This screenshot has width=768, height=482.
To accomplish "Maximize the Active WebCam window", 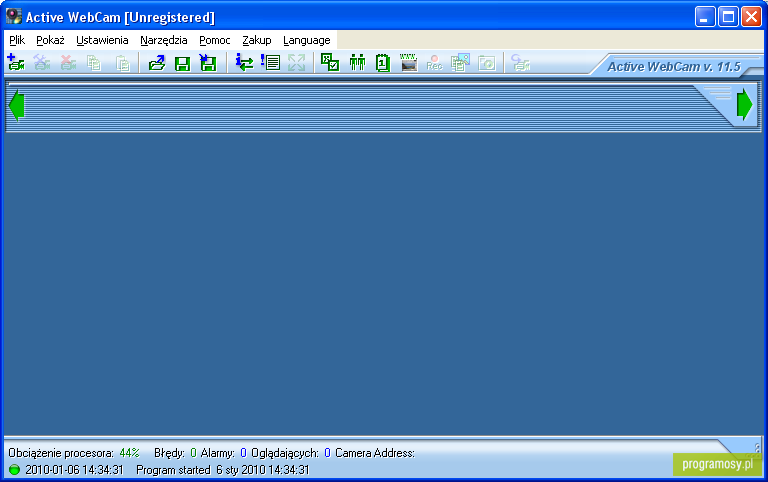I will point(728,17).
